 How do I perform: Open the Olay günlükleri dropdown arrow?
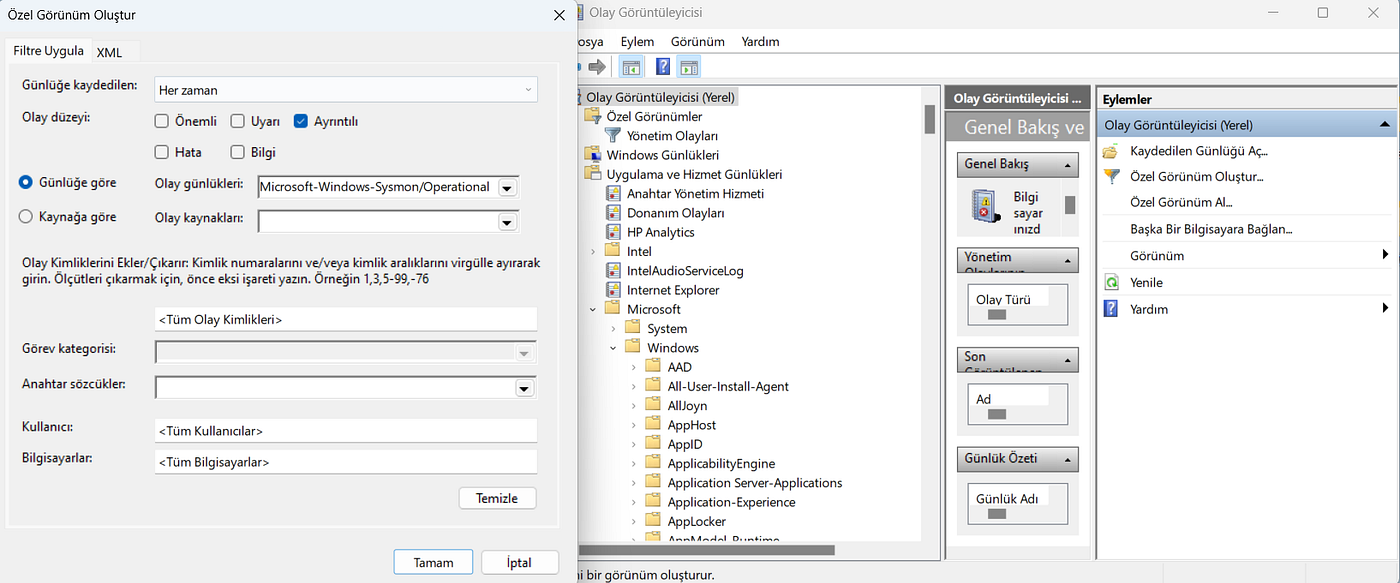506,188
